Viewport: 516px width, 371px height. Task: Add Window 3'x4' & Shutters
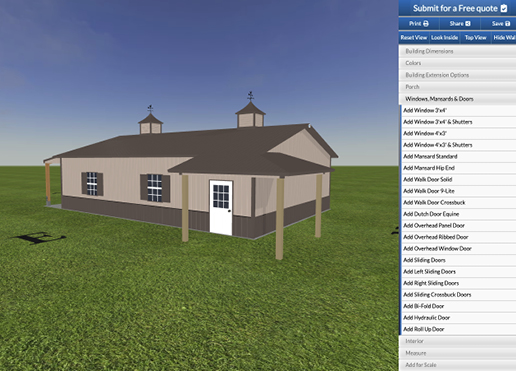458,122
